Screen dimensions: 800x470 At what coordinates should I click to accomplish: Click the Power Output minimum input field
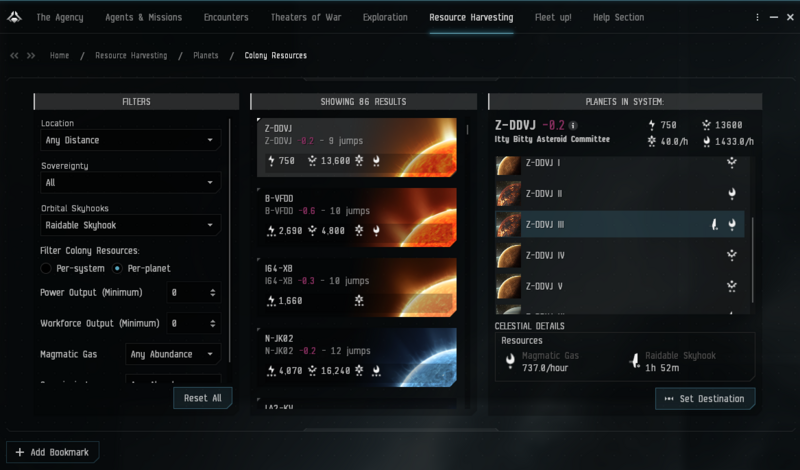[193, 293]
